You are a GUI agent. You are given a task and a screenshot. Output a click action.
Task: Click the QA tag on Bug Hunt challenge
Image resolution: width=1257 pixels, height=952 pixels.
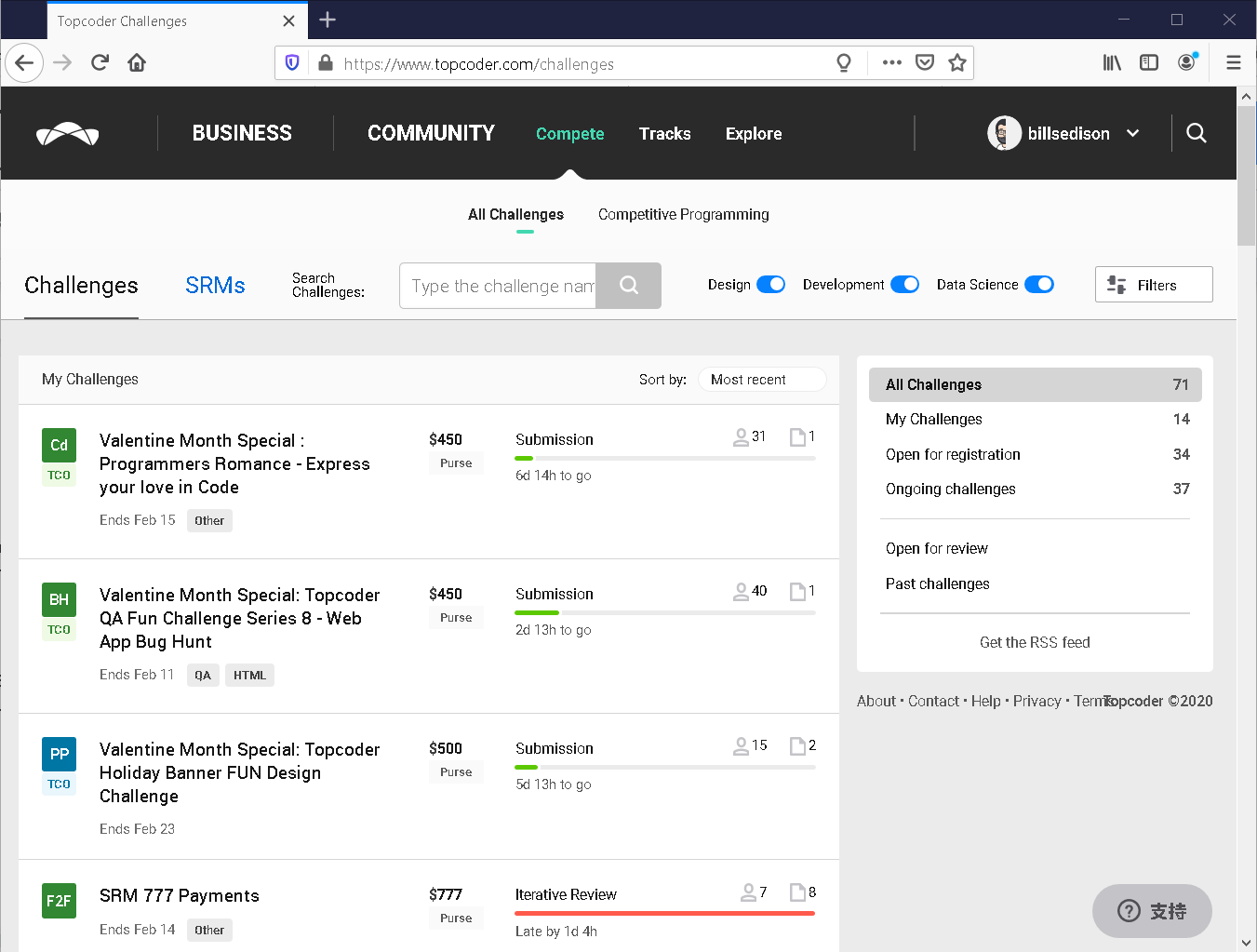click(x=203, y=676)
